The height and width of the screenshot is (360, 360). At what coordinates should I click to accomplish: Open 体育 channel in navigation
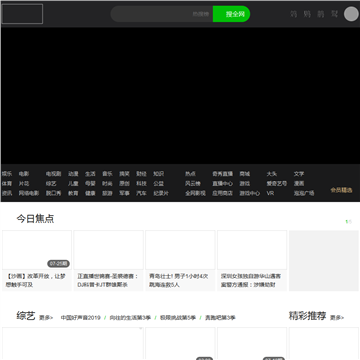pos(7,184)
